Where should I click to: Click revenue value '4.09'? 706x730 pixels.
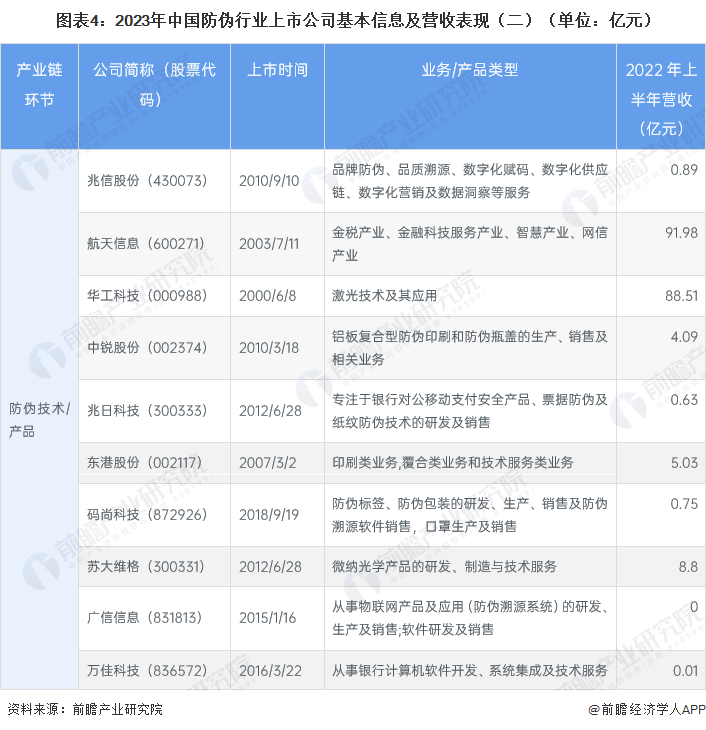click(x=684, y=337)
